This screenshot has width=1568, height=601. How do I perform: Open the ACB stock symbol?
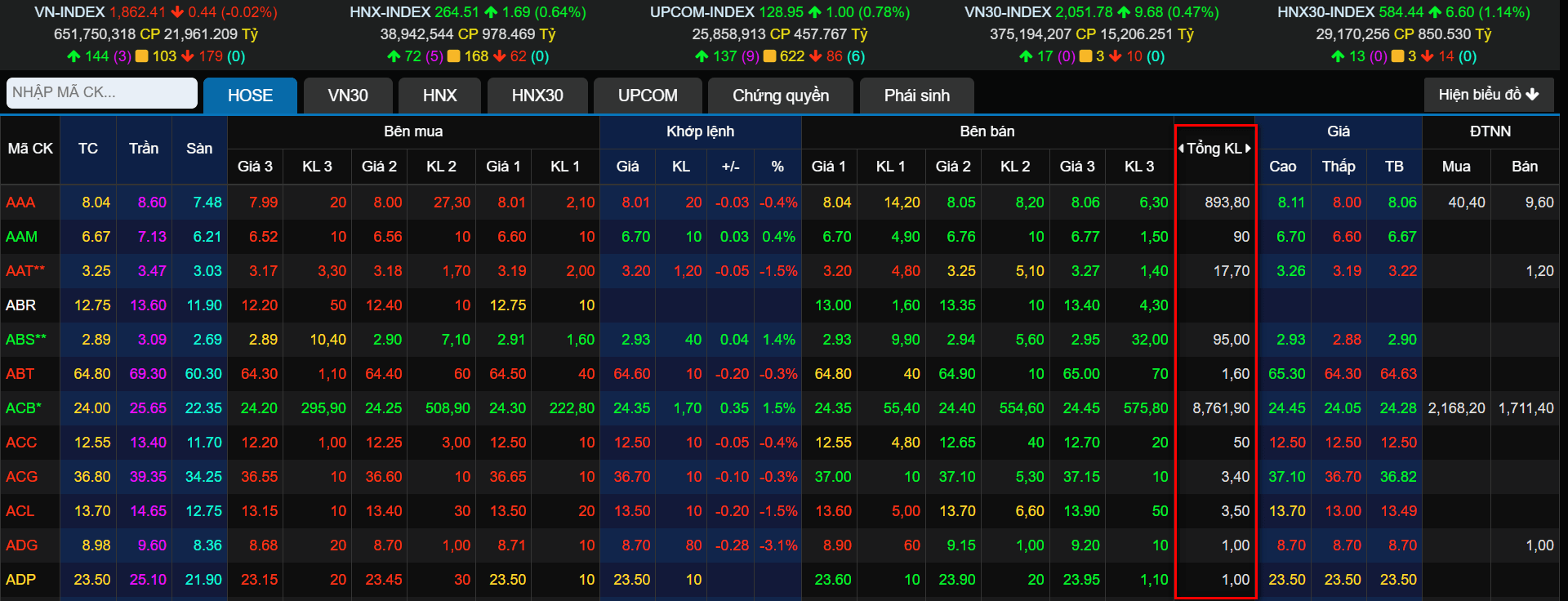[x=23, y=408]
